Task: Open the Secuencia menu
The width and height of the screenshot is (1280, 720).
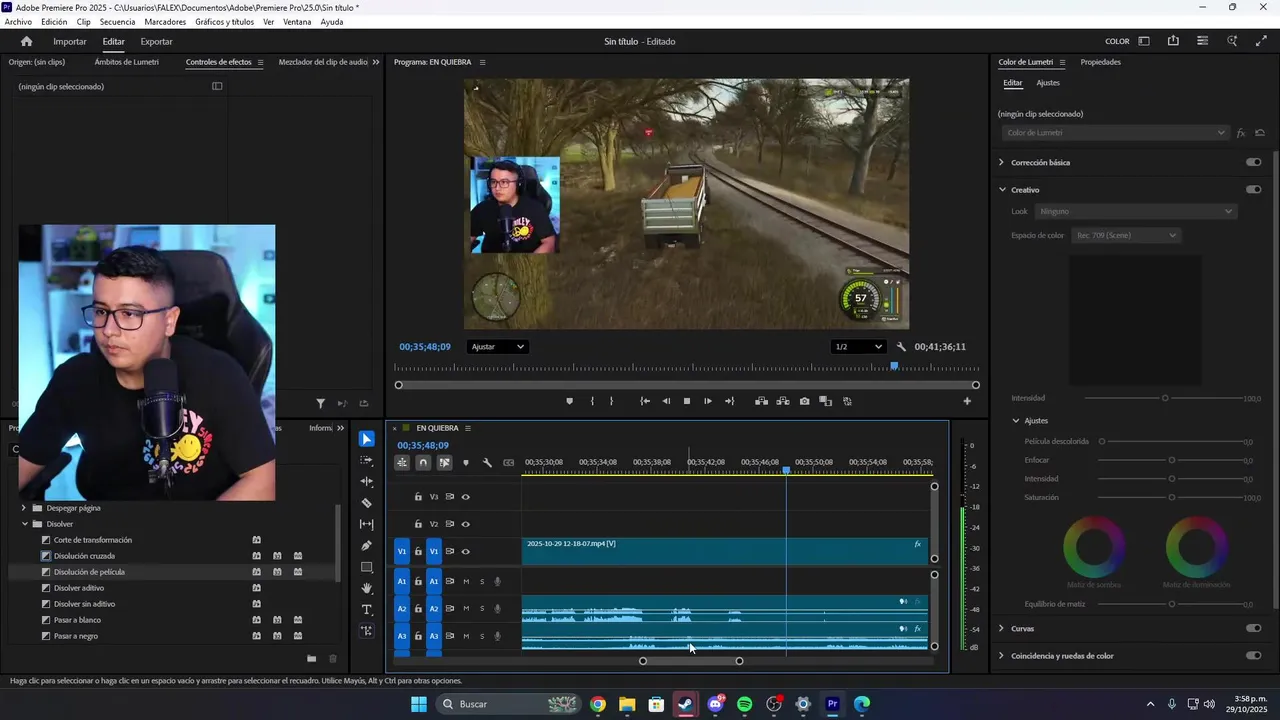Action: [117, 22]
